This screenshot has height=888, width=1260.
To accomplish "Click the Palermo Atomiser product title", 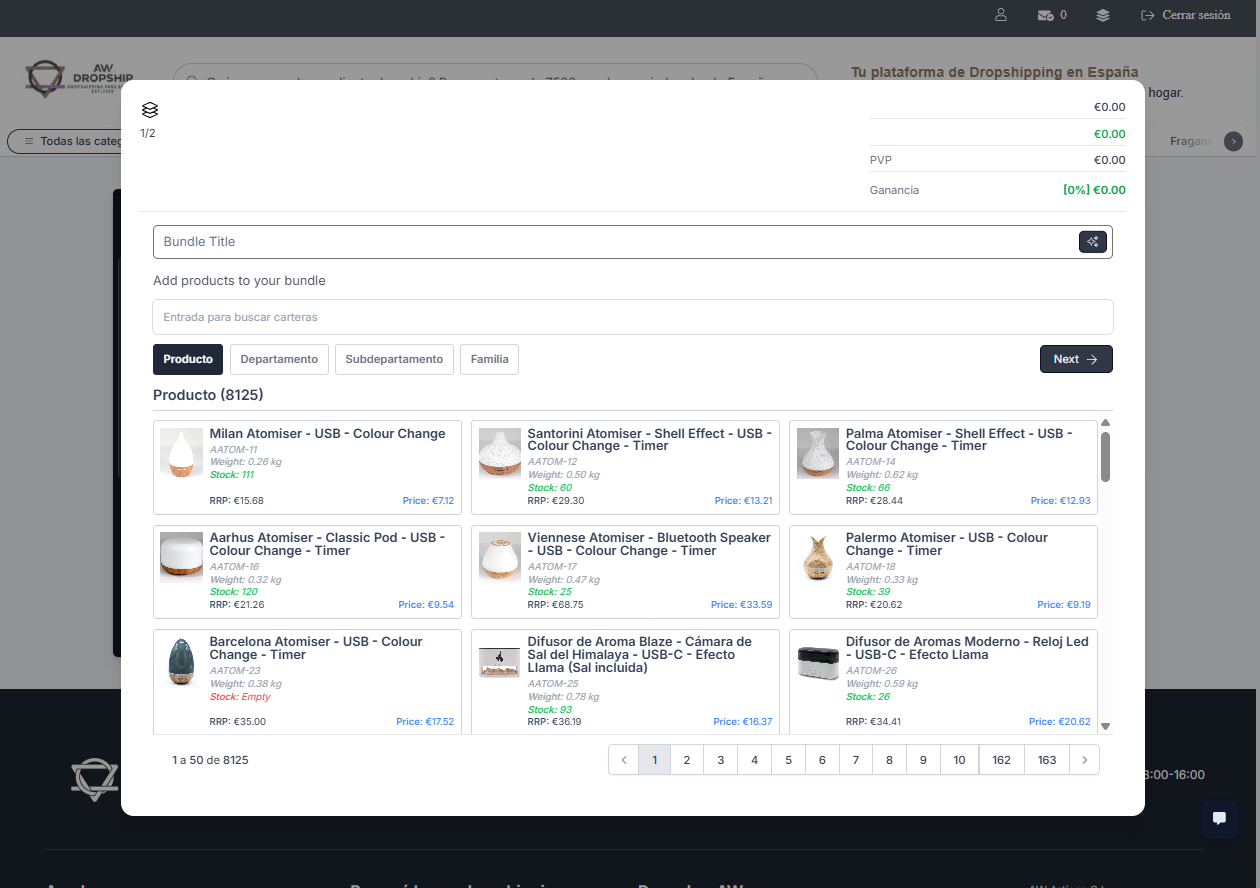I will click(x=947, y=544).
